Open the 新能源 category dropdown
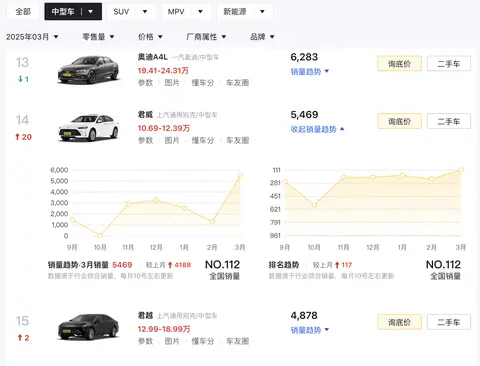The height and width of the screenshot is (366, 480). 262,12
